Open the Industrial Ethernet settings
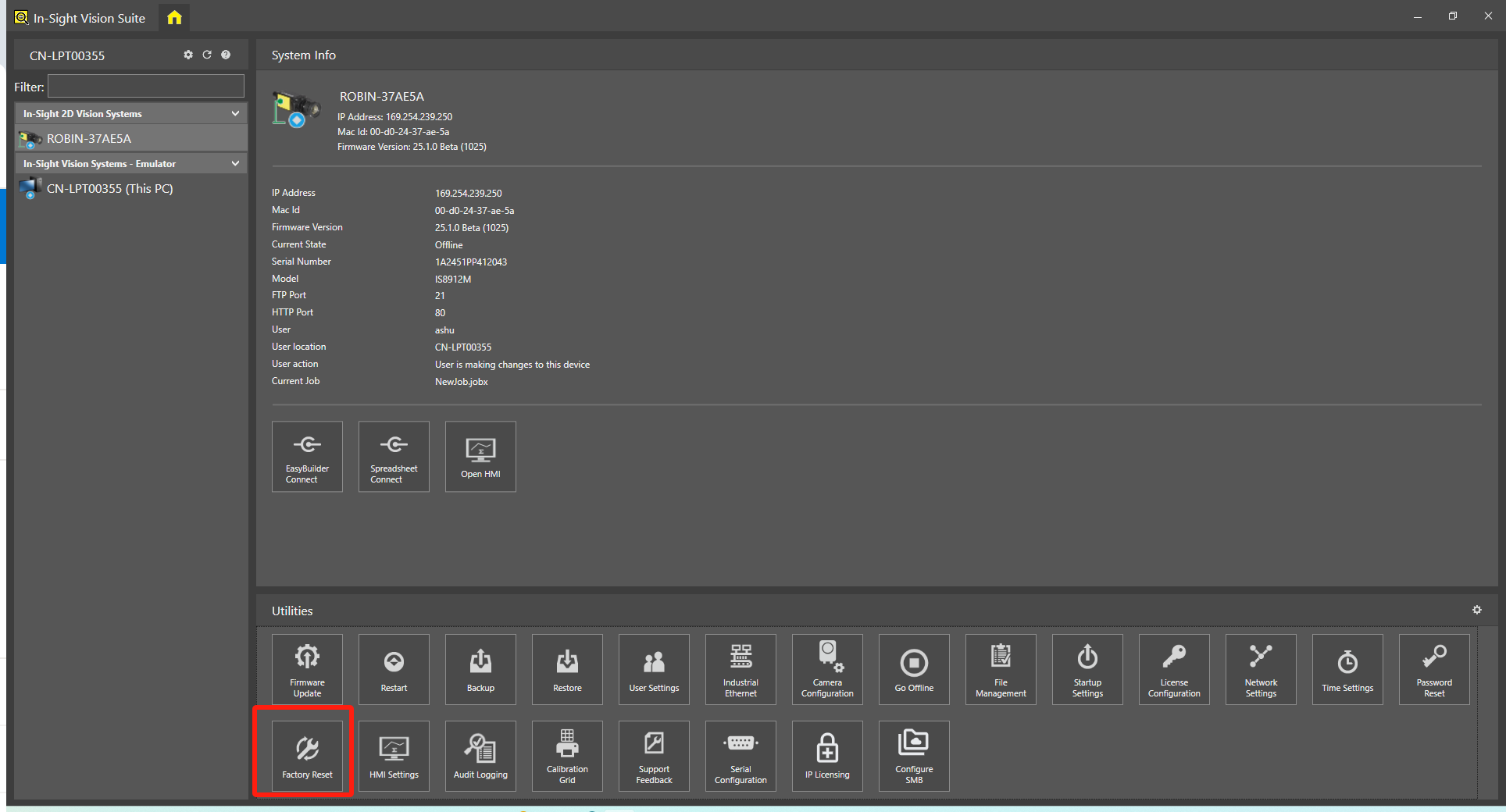This screenshot has width=1506, height=812. pyautogui.click(x=741, y=669)
